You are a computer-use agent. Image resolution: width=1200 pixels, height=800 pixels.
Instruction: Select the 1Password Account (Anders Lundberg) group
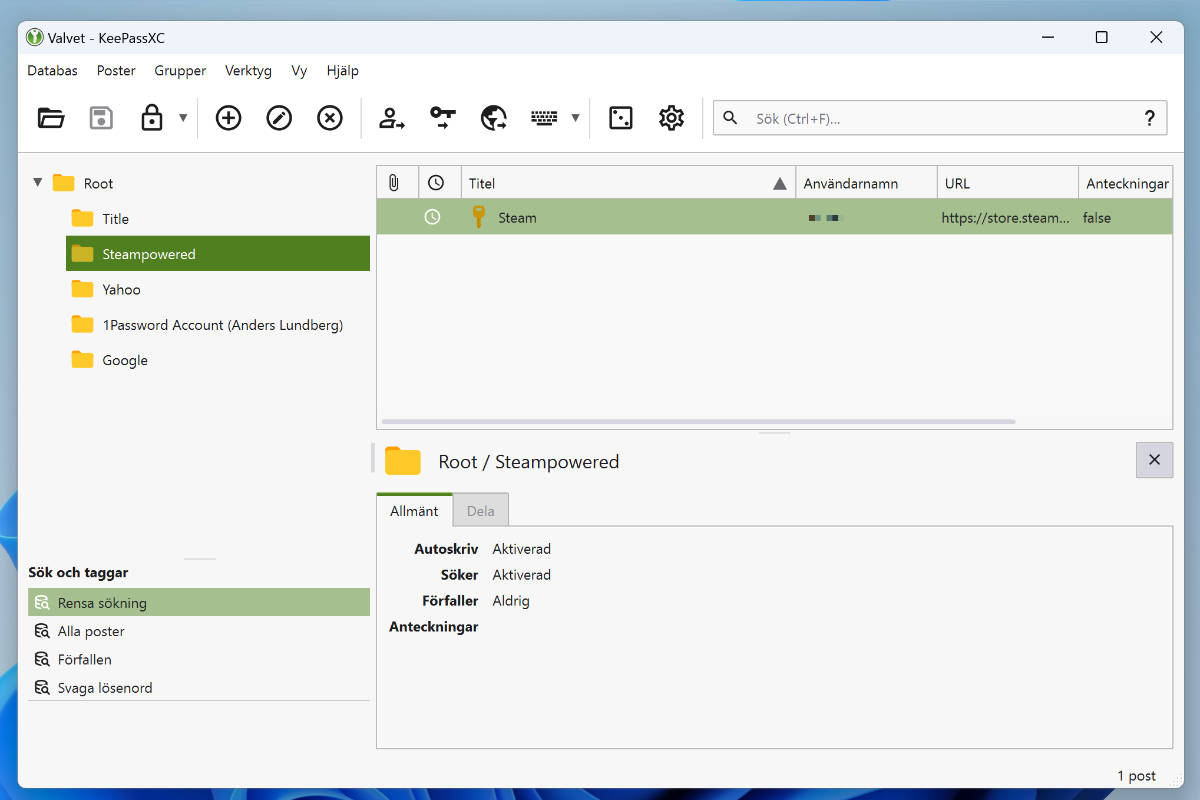point(222,325)
